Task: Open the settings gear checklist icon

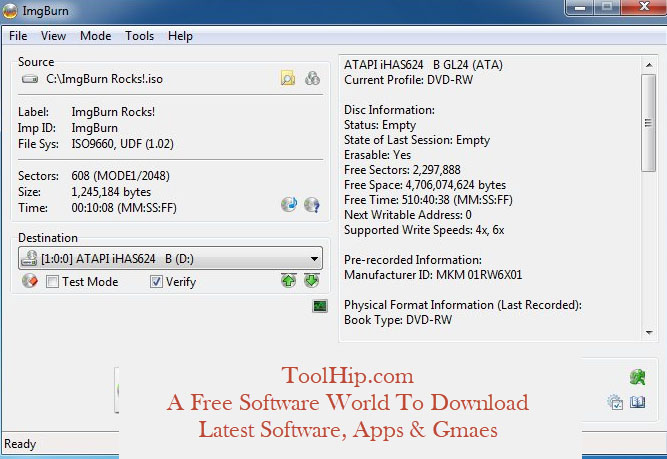Action: click(x=615, y=402)
